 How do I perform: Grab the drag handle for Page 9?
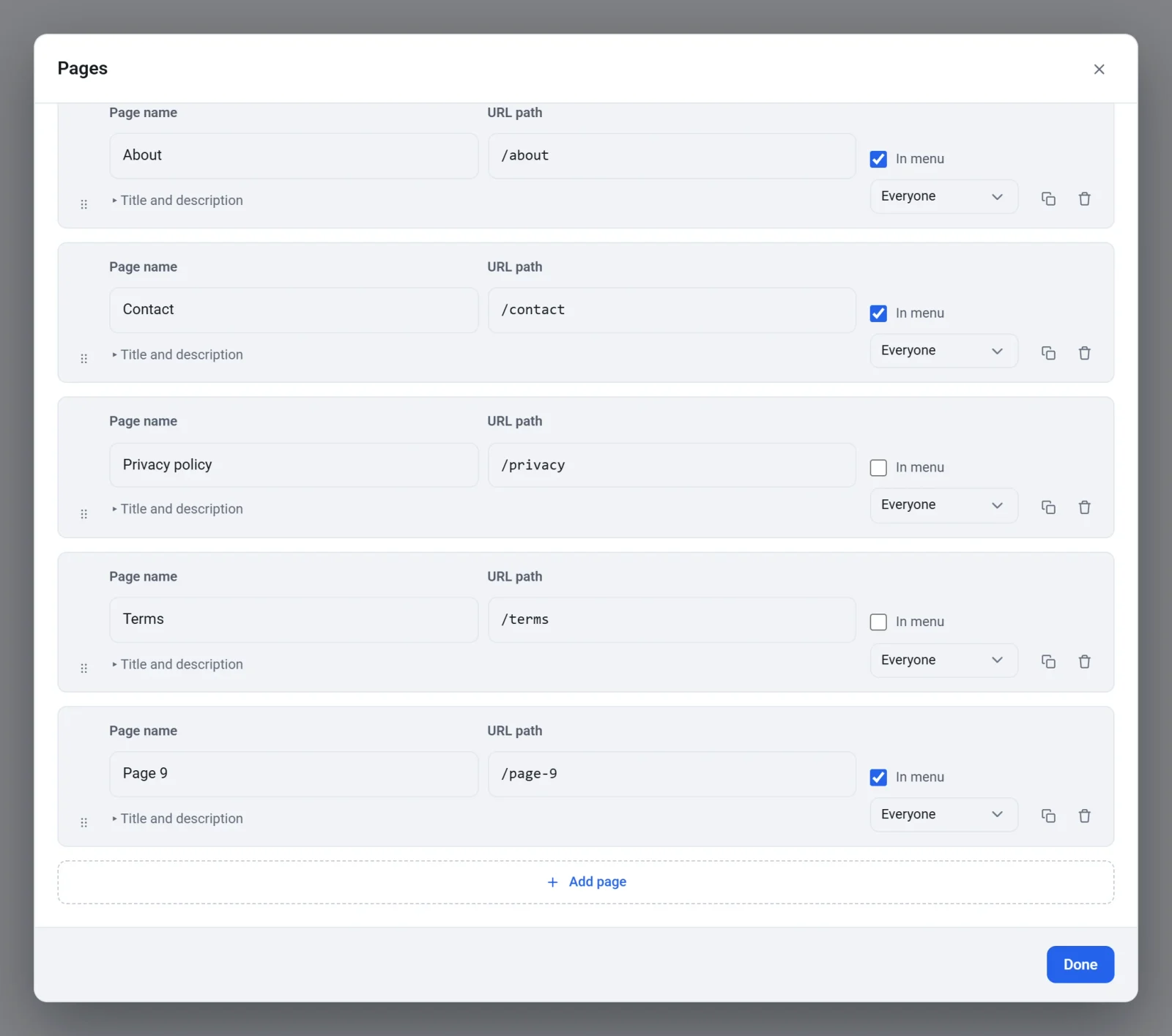click(x=84, y=823)
